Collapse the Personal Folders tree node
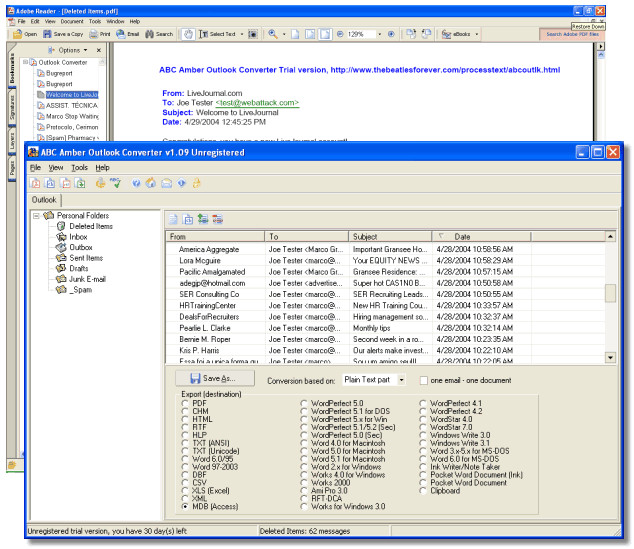The image size is (634, 549). 36,216
